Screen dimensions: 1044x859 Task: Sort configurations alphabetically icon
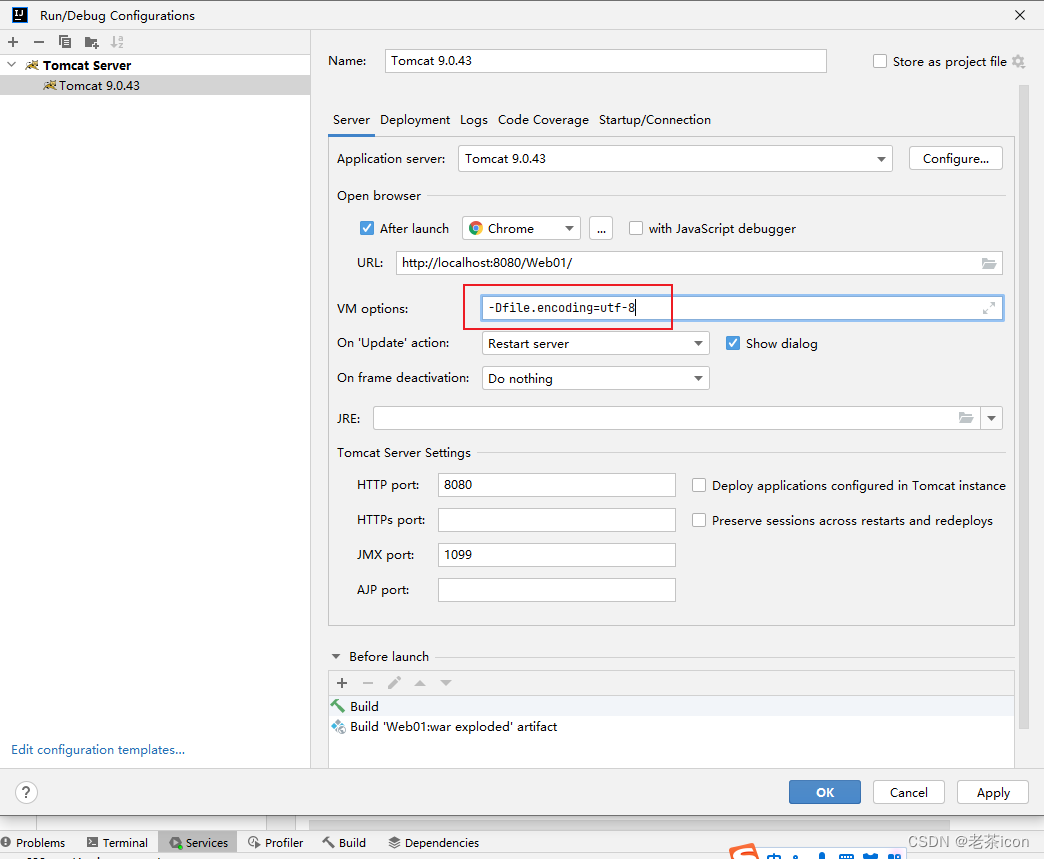pos(117,42)
